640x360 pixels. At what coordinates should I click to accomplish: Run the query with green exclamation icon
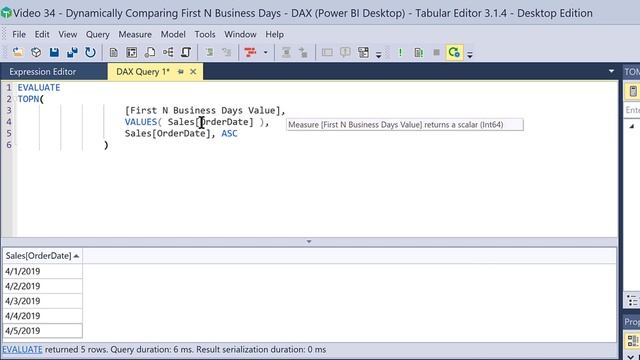point(400,52)
